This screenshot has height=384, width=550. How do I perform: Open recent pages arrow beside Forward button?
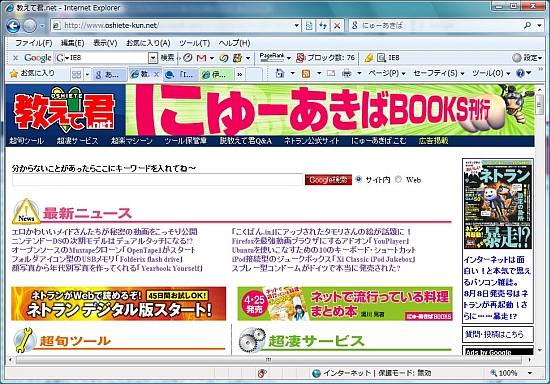(42, 26)
